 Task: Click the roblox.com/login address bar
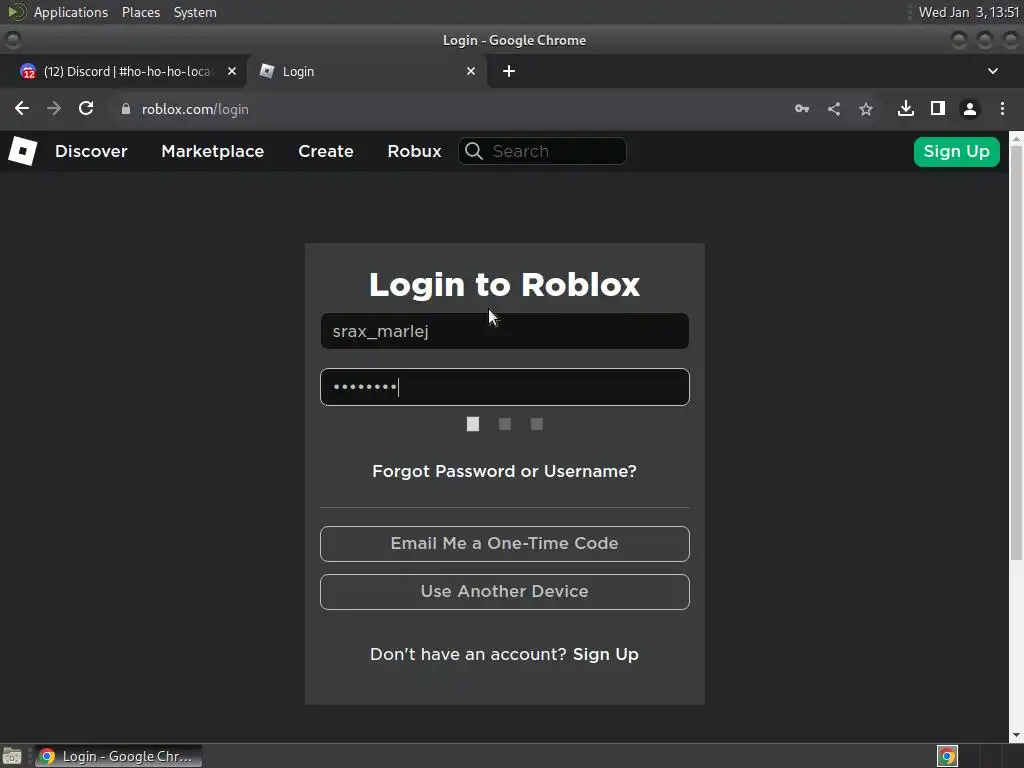[x=451, y=109]
